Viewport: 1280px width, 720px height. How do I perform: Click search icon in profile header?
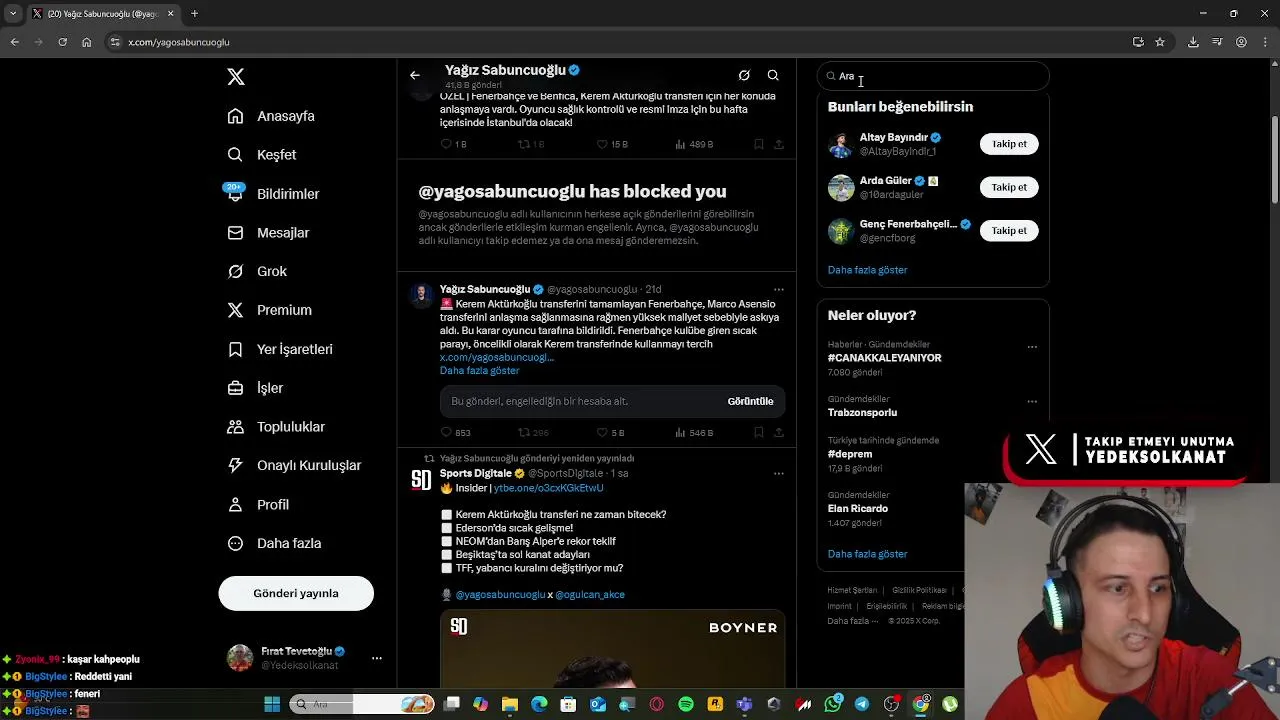(x=773, y=75)
